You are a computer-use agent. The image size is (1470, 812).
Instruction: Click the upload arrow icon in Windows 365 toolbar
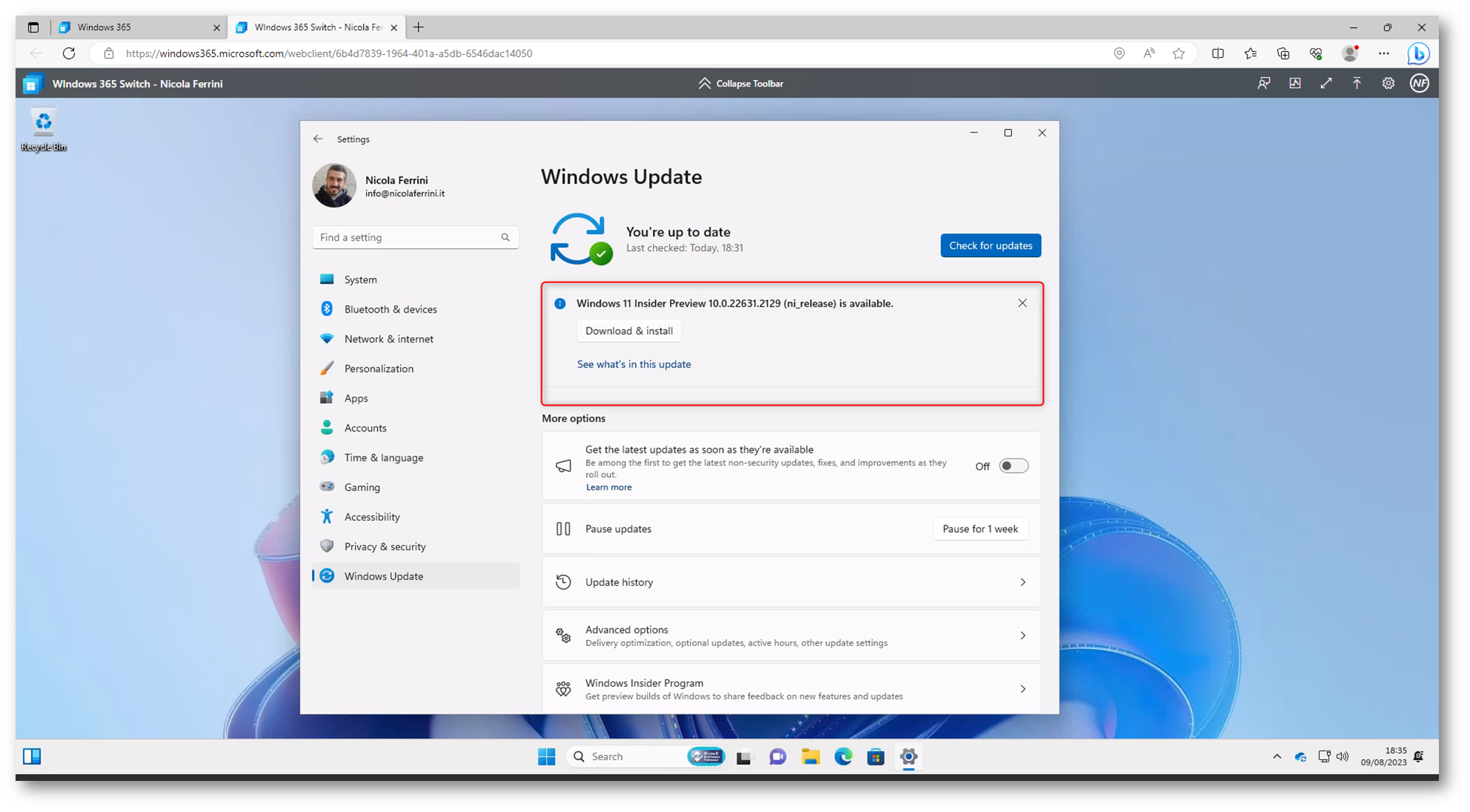[x=1357, y=84]
